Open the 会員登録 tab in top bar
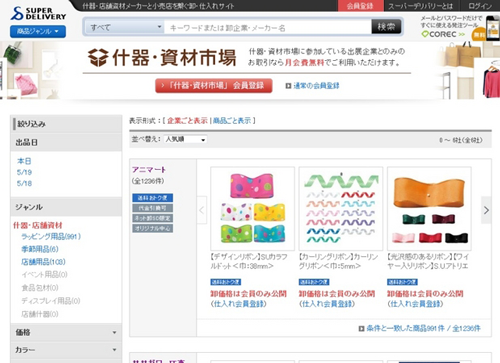Viewport: 500px width, 363px height. click(360, 6)
